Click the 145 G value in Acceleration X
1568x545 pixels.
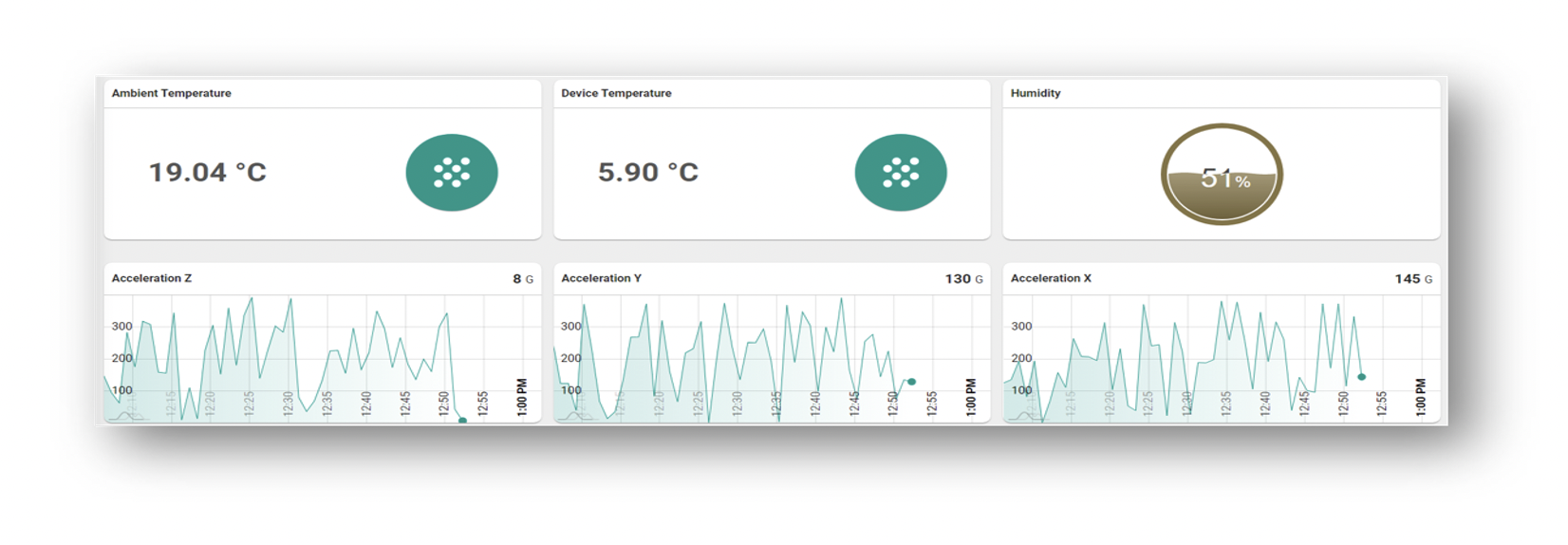(1413, 279)
